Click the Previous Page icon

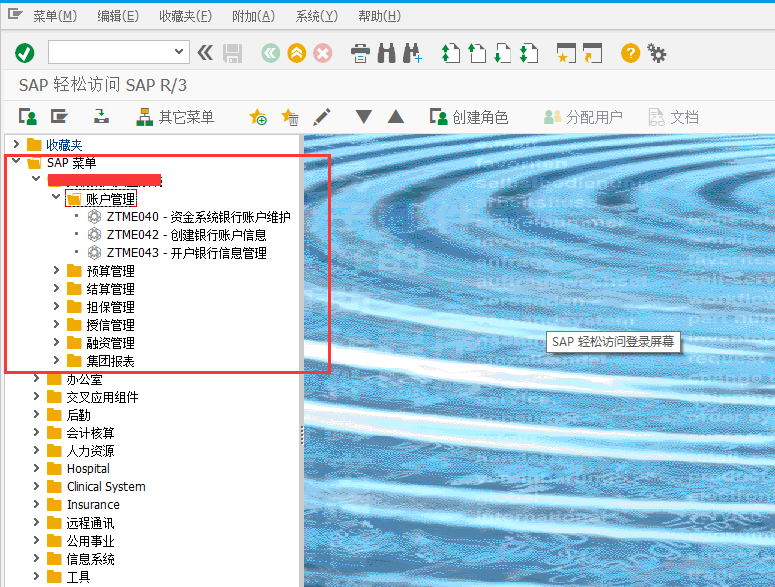click(476, 53)
